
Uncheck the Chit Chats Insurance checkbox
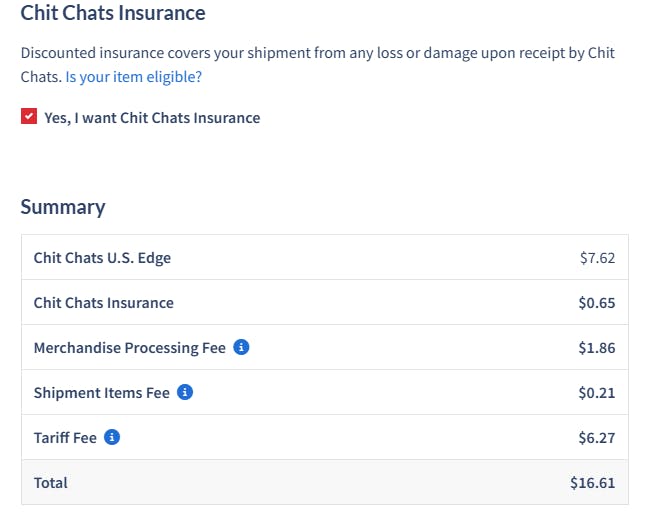pos(29,117)
